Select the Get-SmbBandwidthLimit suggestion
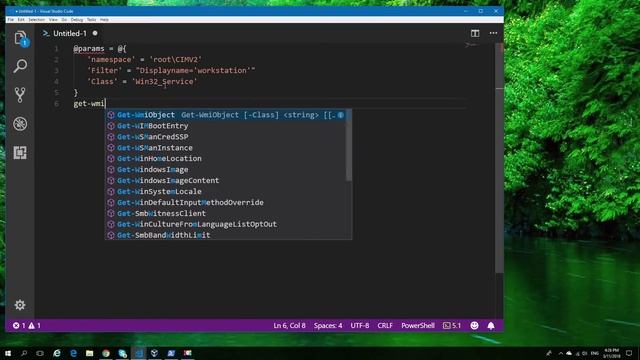Image resolution: width=640 pixels, height=360 pixels. click(x=226, y=235)
